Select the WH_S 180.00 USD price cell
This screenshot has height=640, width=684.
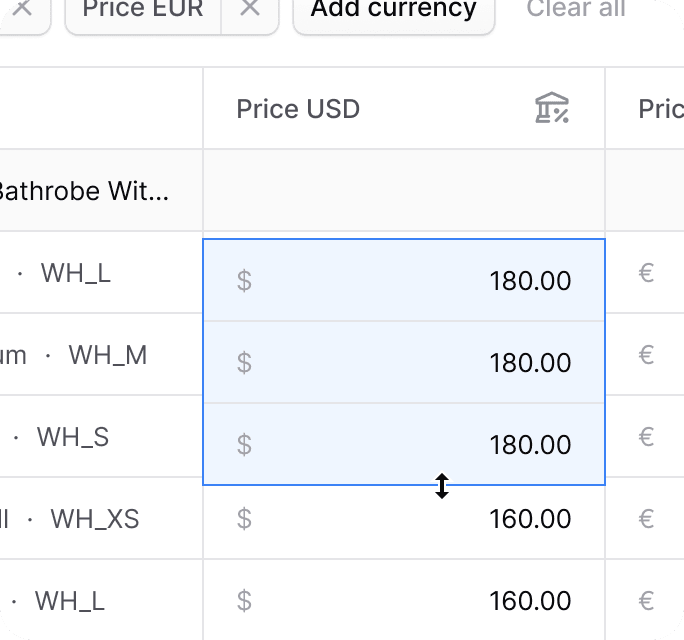[x=404, y=444]
